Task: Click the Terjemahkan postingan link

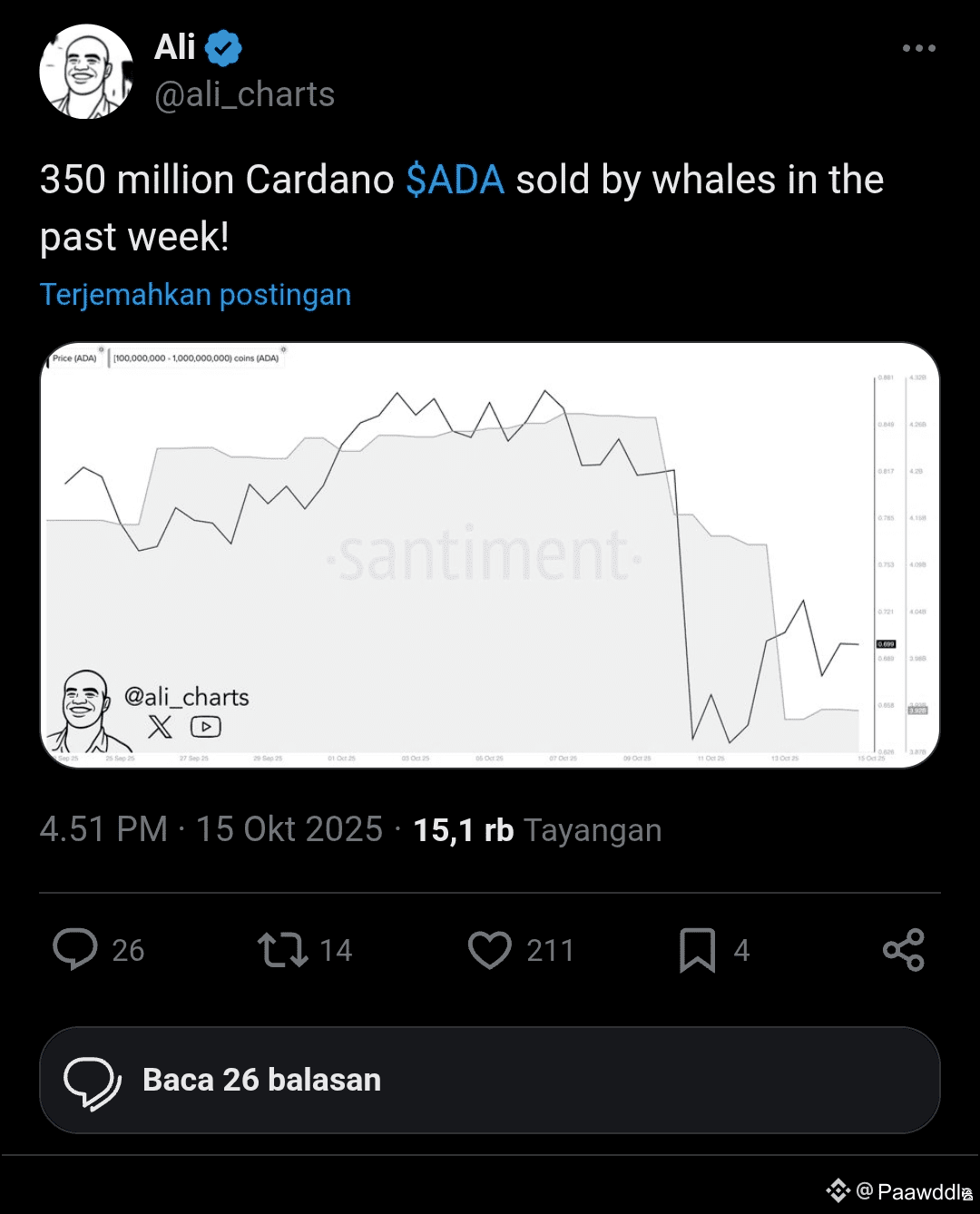Action: point(195,295)
